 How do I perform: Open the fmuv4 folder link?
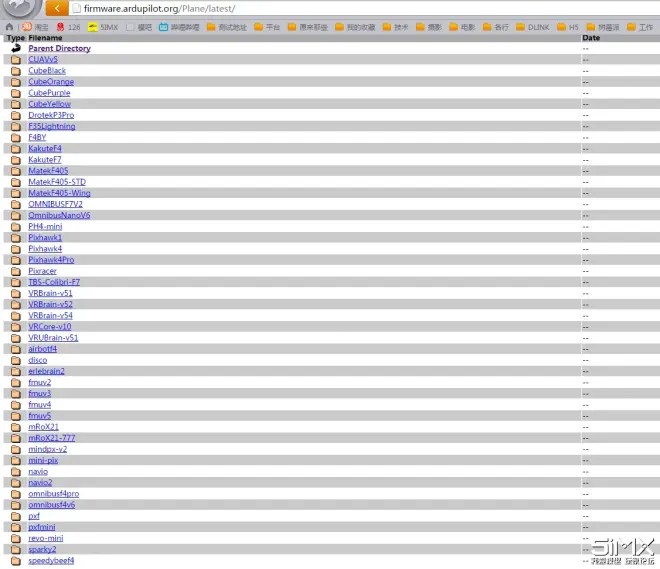click(40, 404)
